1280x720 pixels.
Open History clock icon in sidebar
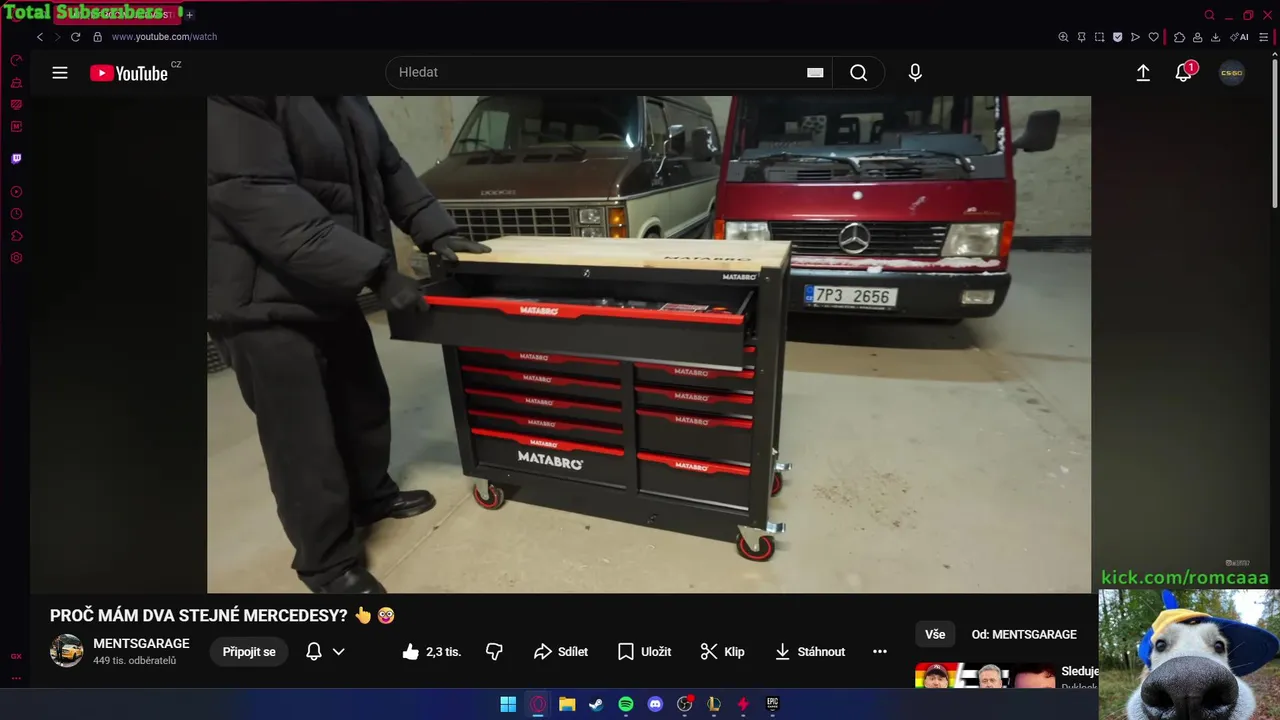(x=16, y=214)
